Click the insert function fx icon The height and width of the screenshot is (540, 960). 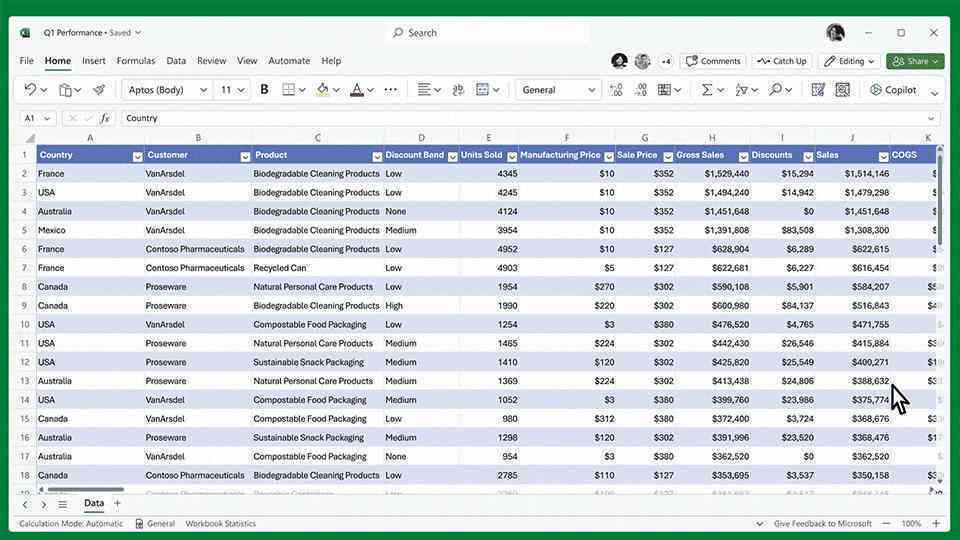[x=105, y=118]
